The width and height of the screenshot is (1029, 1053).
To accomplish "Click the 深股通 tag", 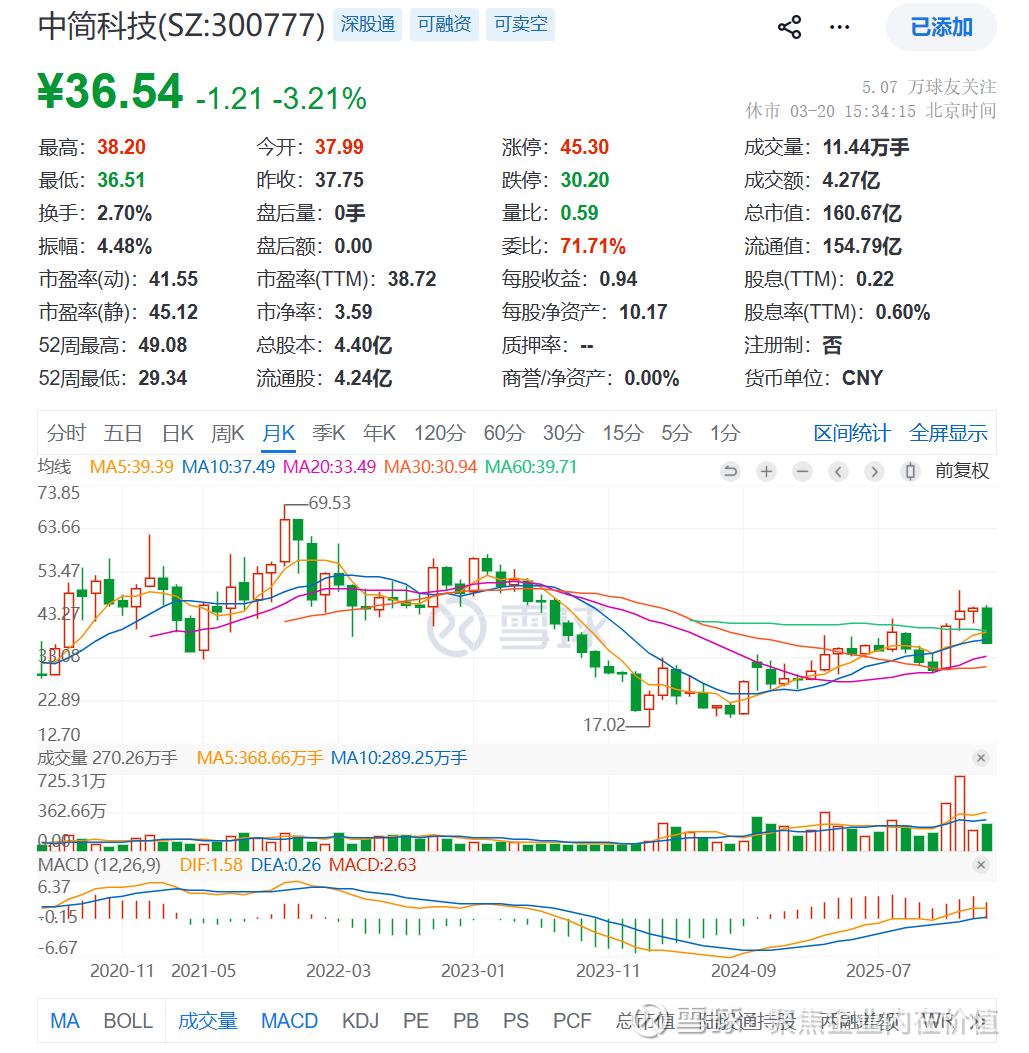I will (367, 25).
